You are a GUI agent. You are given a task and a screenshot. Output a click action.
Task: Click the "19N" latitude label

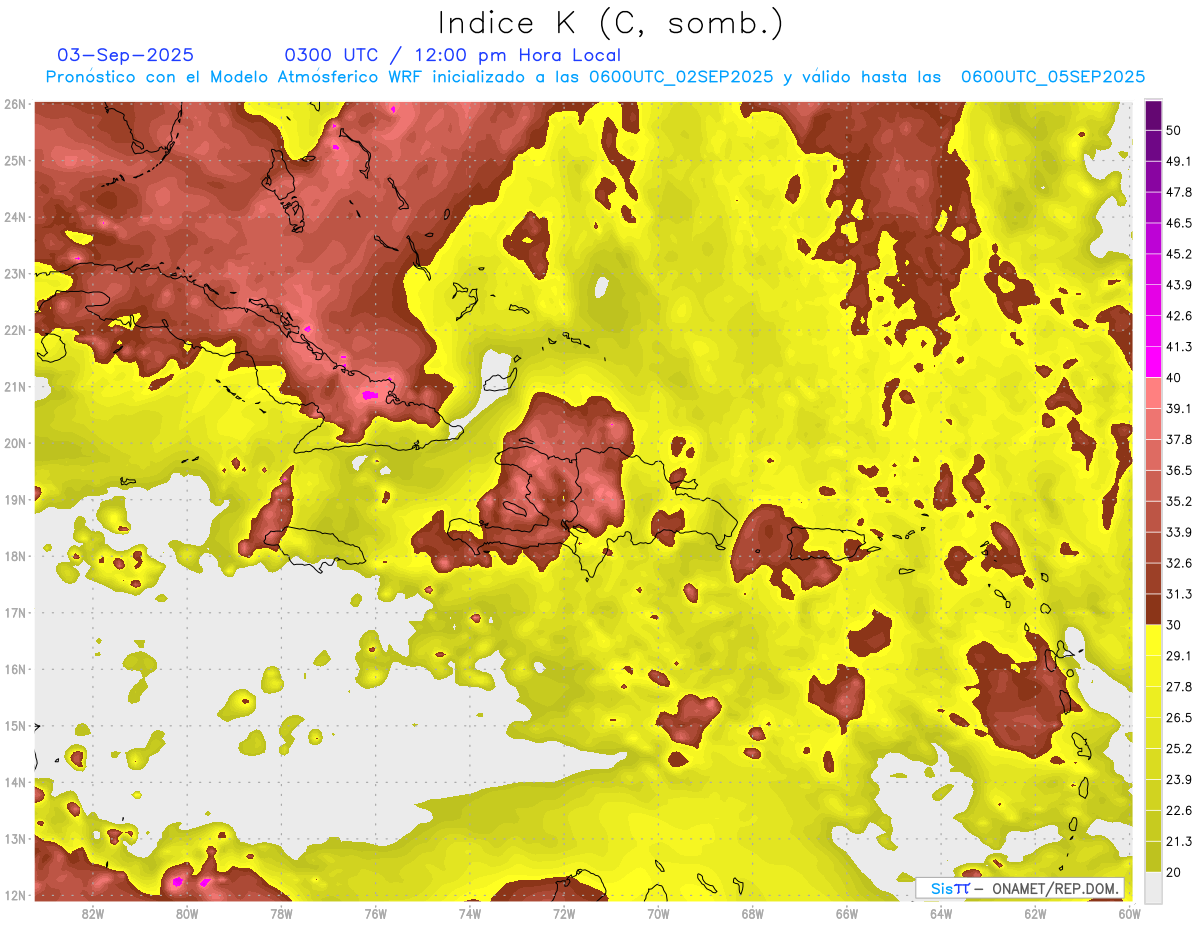15,500
